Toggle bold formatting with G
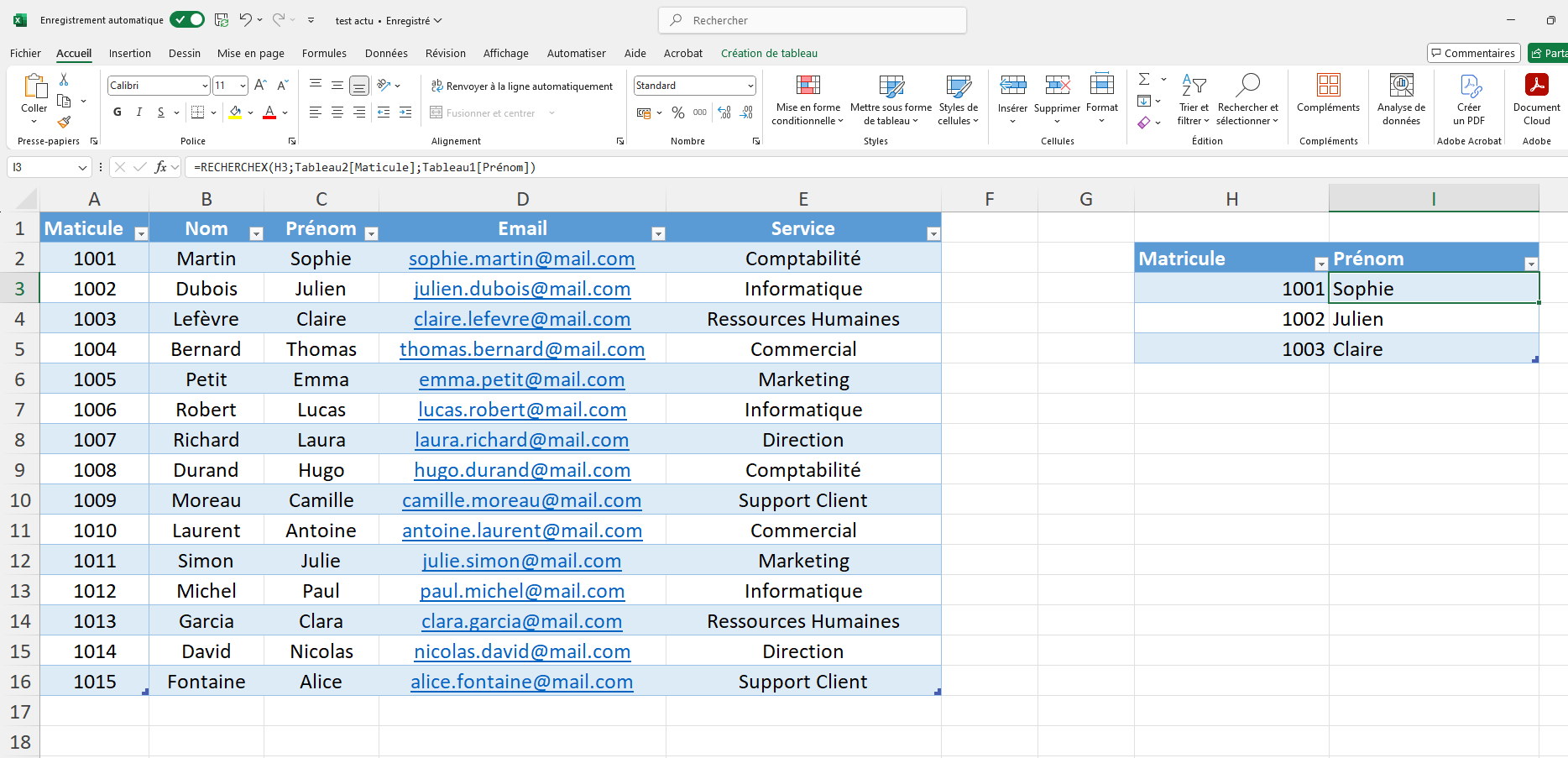Screen dimensions: 1568x758 click(117, 112)
